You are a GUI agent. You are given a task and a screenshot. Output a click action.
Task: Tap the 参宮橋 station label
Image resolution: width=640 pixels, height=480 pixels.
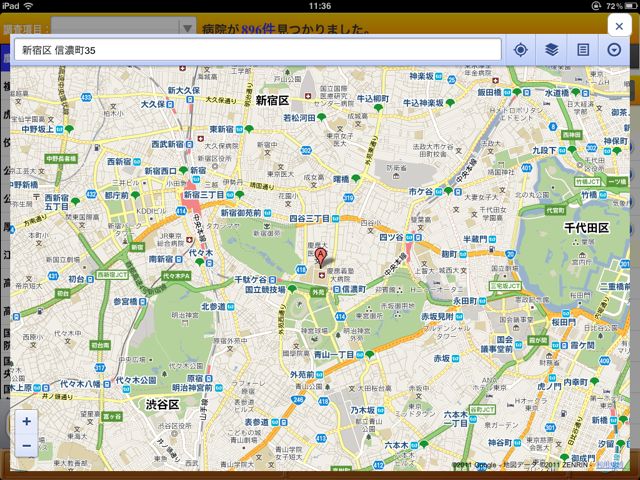[x=125, y=302]
